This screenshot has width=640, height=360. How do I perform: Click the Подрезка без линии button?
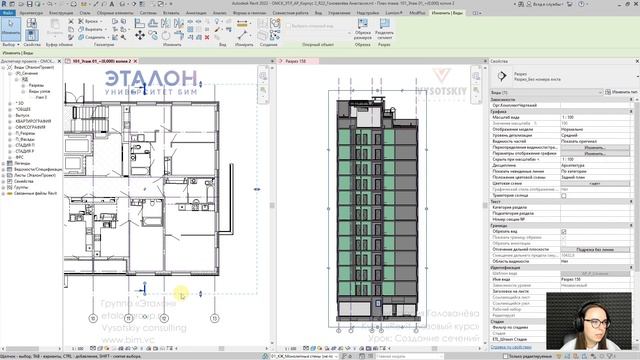click(595, 249)
